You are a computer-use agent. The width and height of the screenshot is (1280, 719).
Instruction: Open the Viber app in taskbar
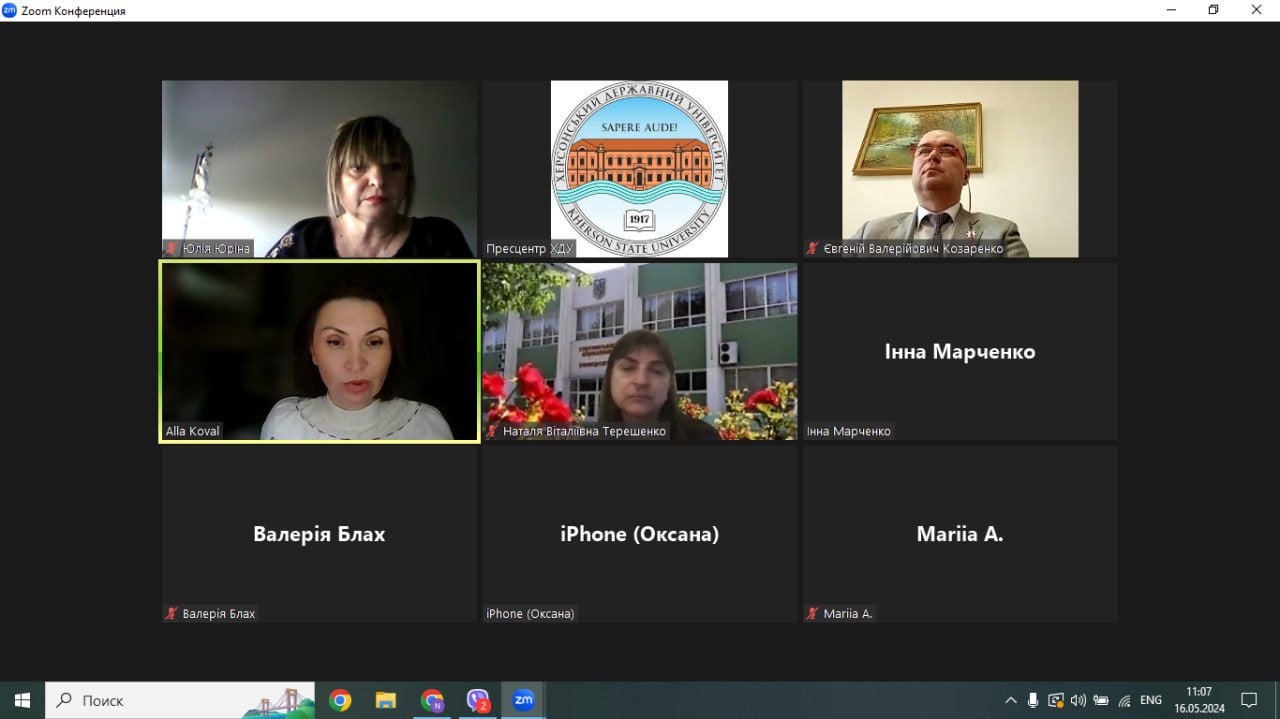(478, 700)
